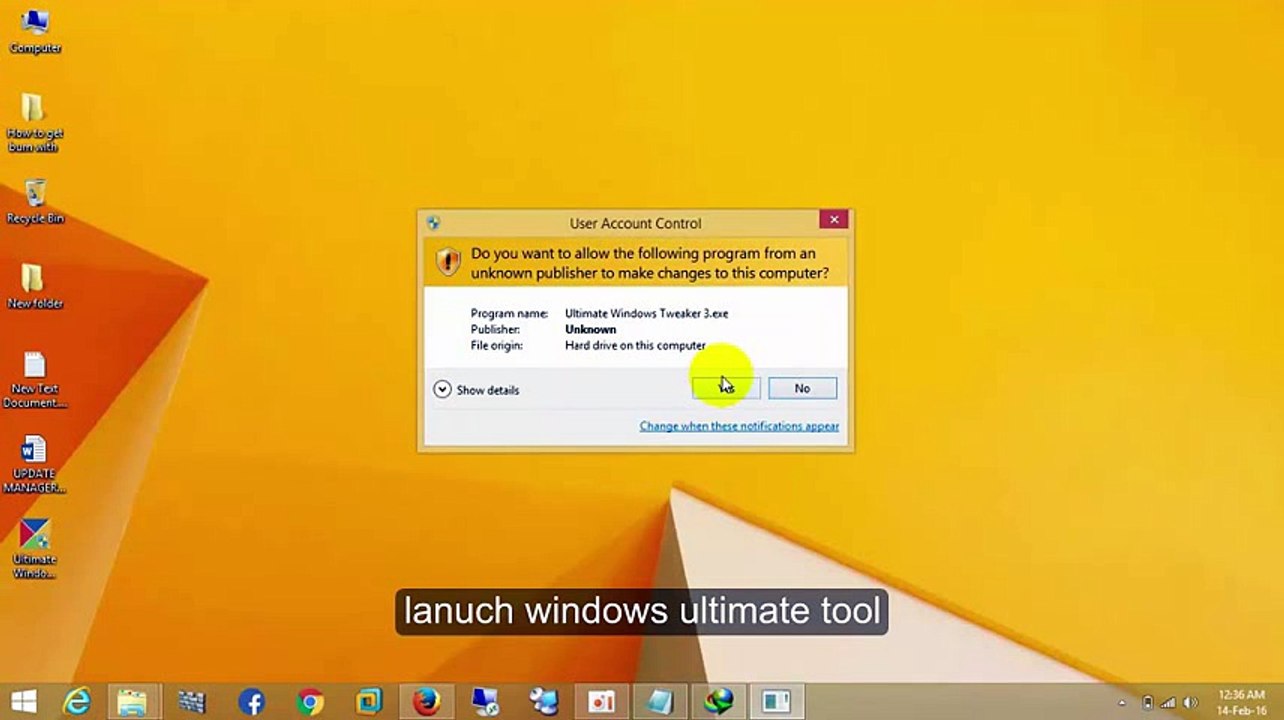Screen dimensions: 1284x720
Task: Click the network signal tray icon
Action: tap(1168, 703)
